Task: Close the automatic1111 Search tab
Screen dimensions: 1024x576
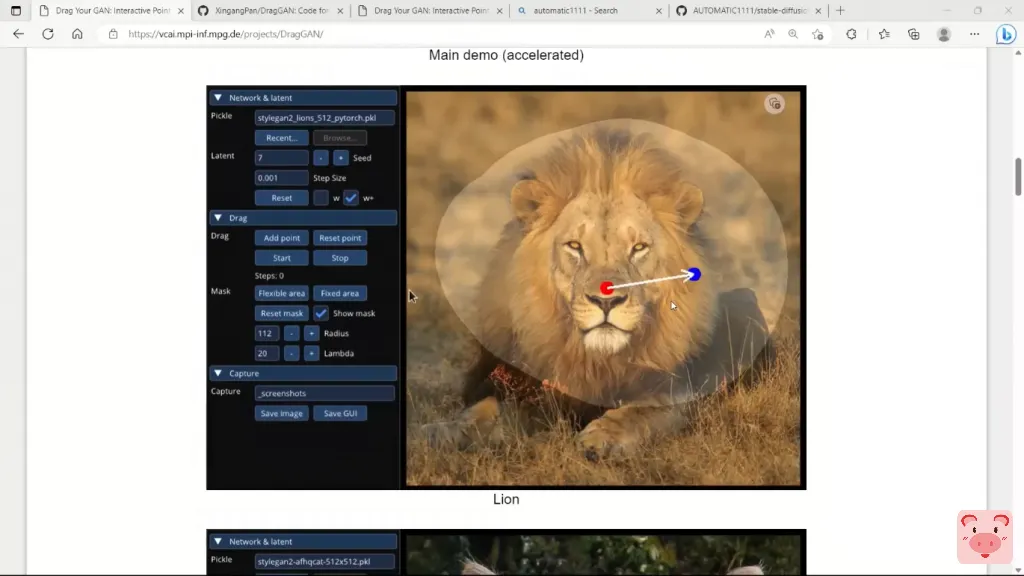Action: tap(658, 11)
